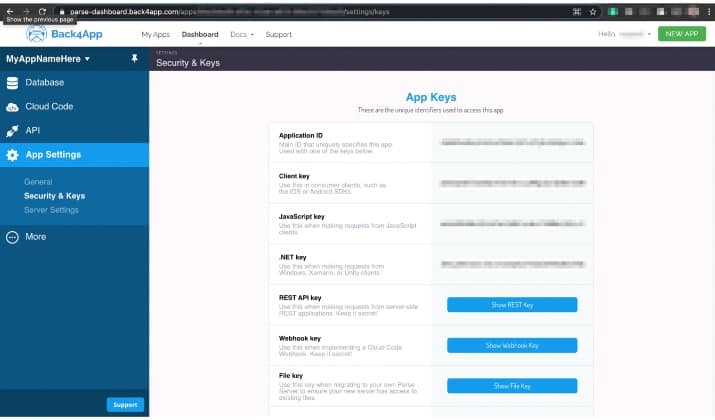Expand the Hello user account dropdown

624,34
